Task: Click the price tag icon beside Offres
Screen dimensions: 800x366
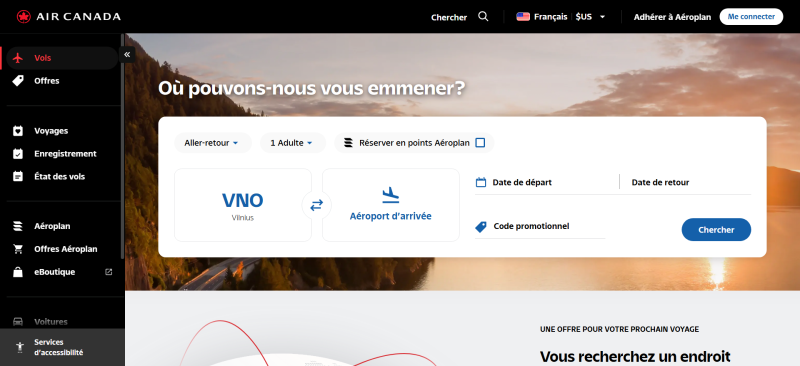Action: pos(18,81)
